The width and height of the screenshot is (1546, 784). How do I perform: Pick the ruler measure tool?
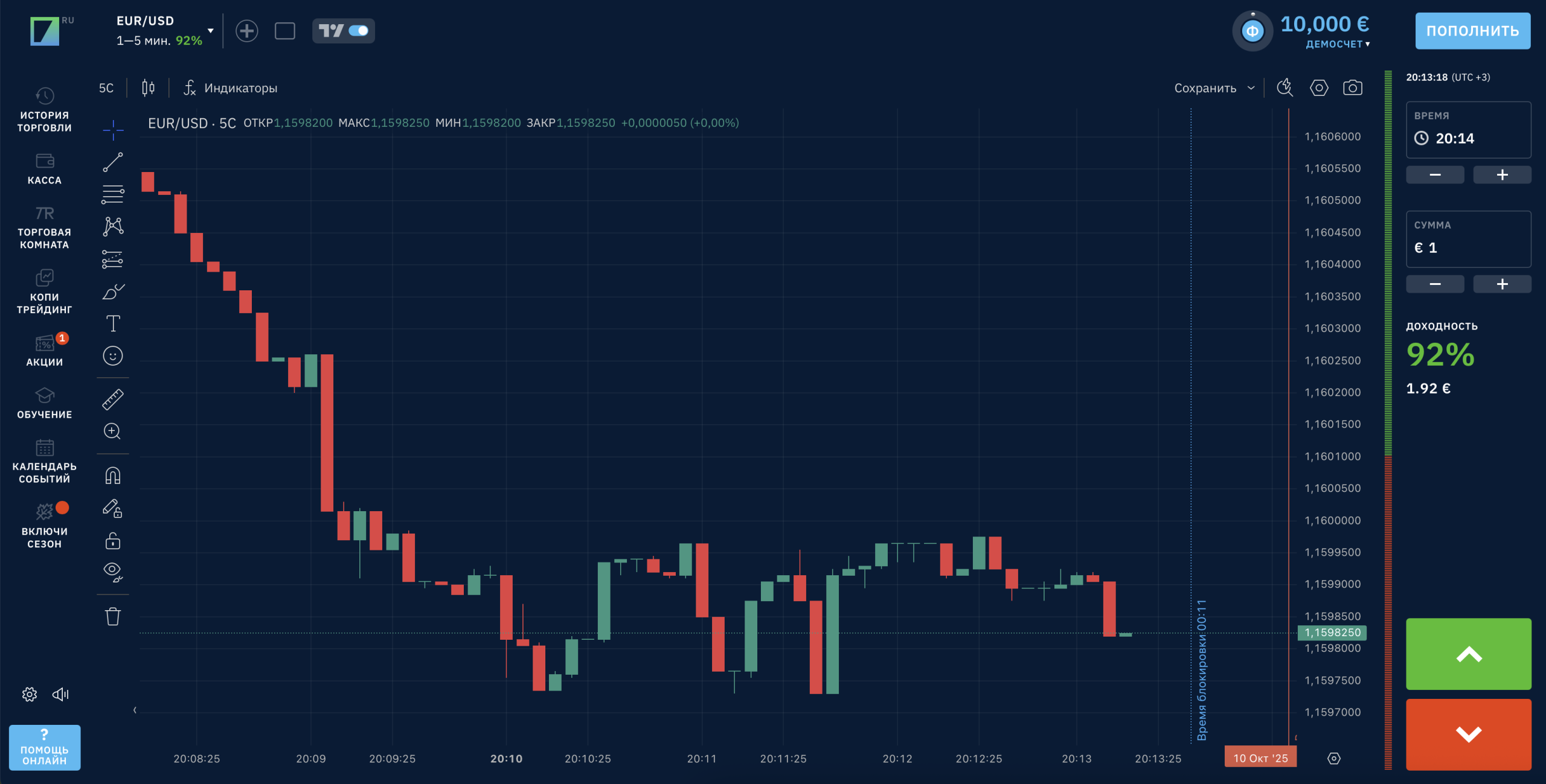point(113,399)
